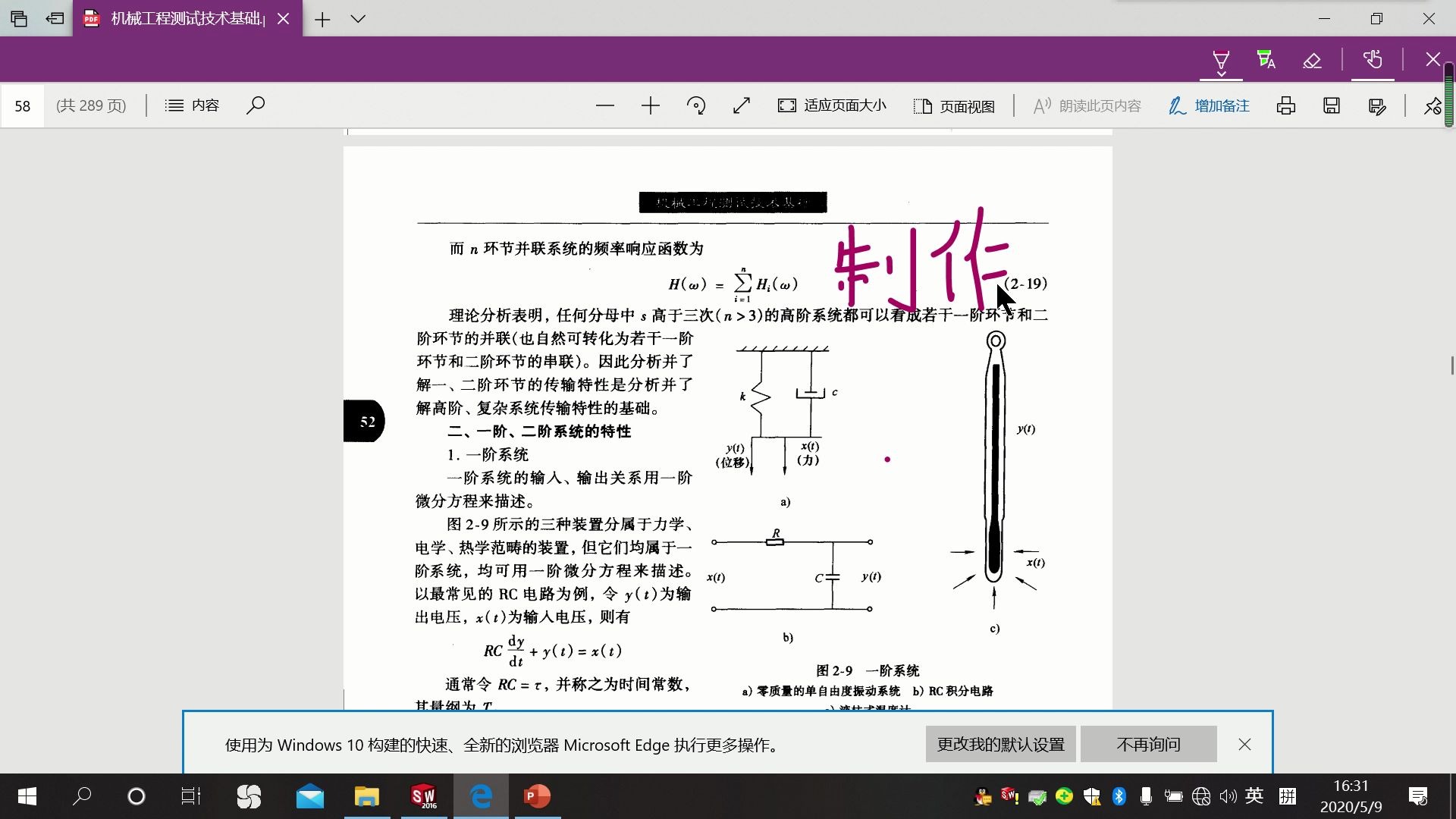Screen dimensions: 1456x819
Task: Click the 更改我的默认设置 button
Action: pos(1000,744)
